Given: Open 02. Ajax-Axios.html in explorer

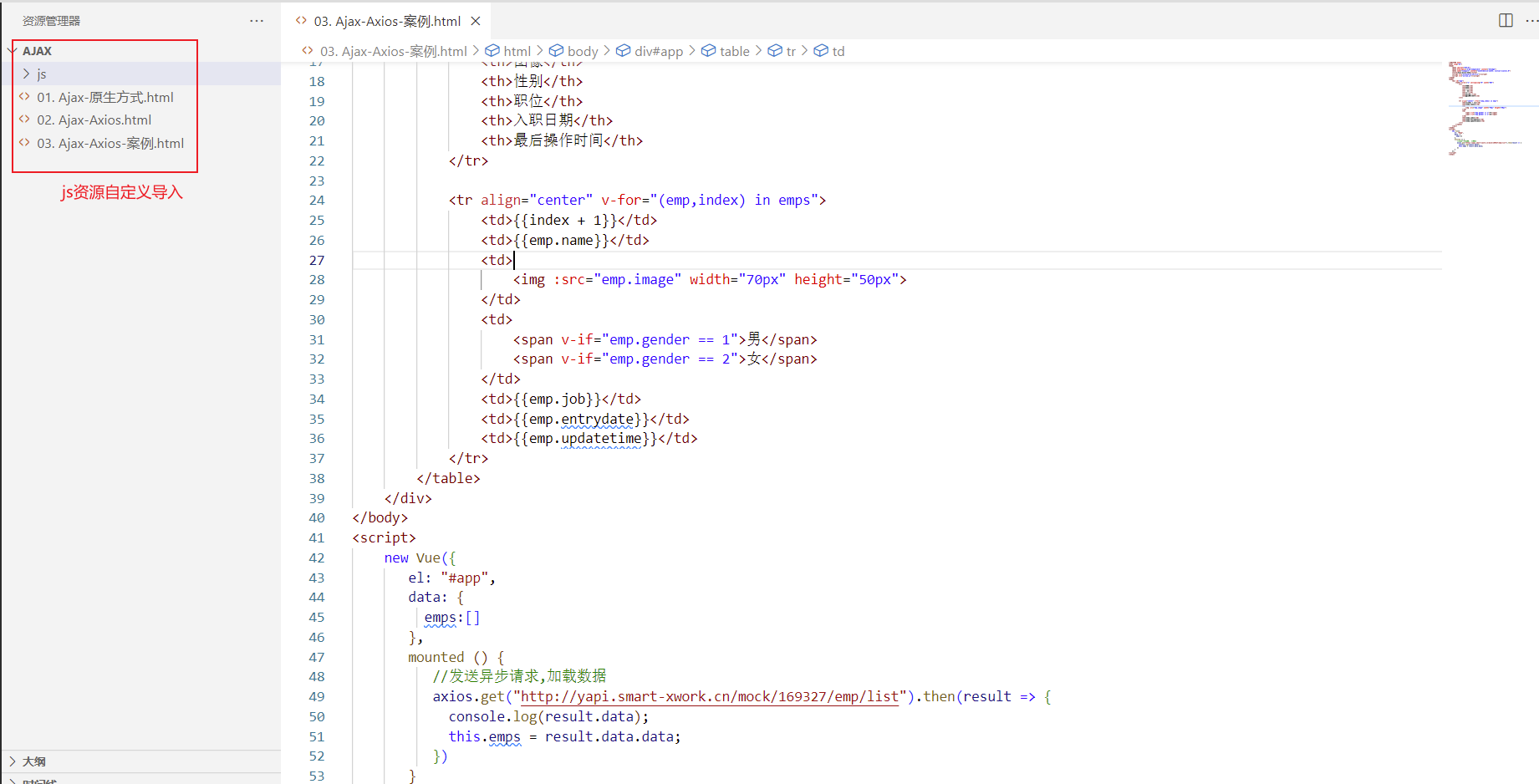Looking at the screenshot, I should click(94, 120).
